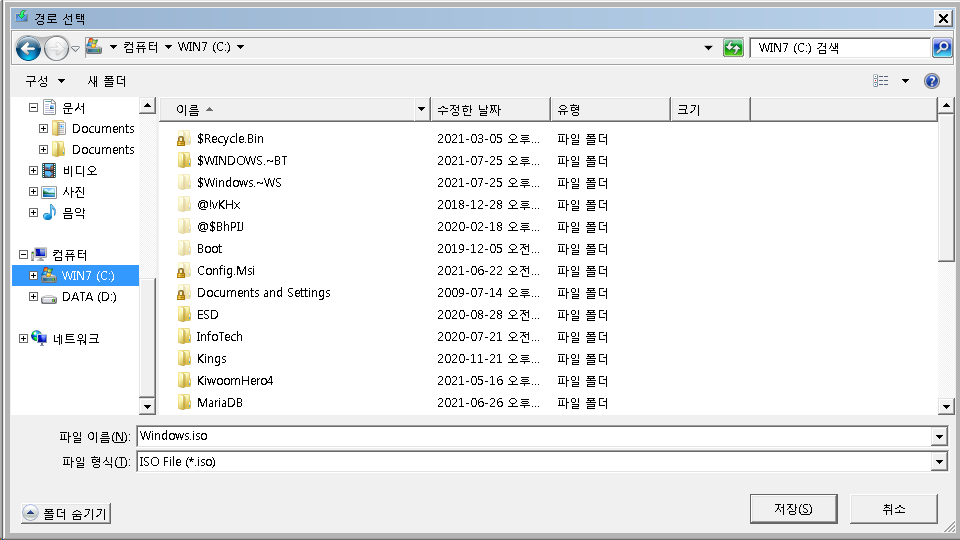This screenshot has height=540, width=960.
Task: Open the address bar history dropdown
Action: pos(708,48)
